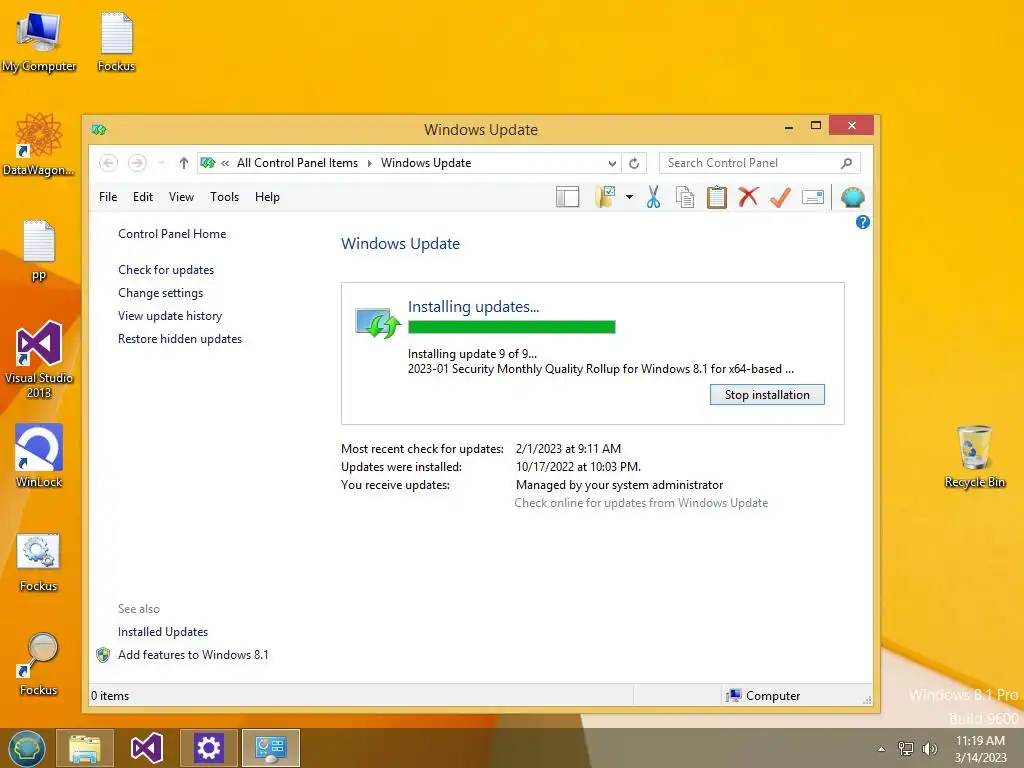Select the Fockus magnifier shortcut on desktop

39,664
